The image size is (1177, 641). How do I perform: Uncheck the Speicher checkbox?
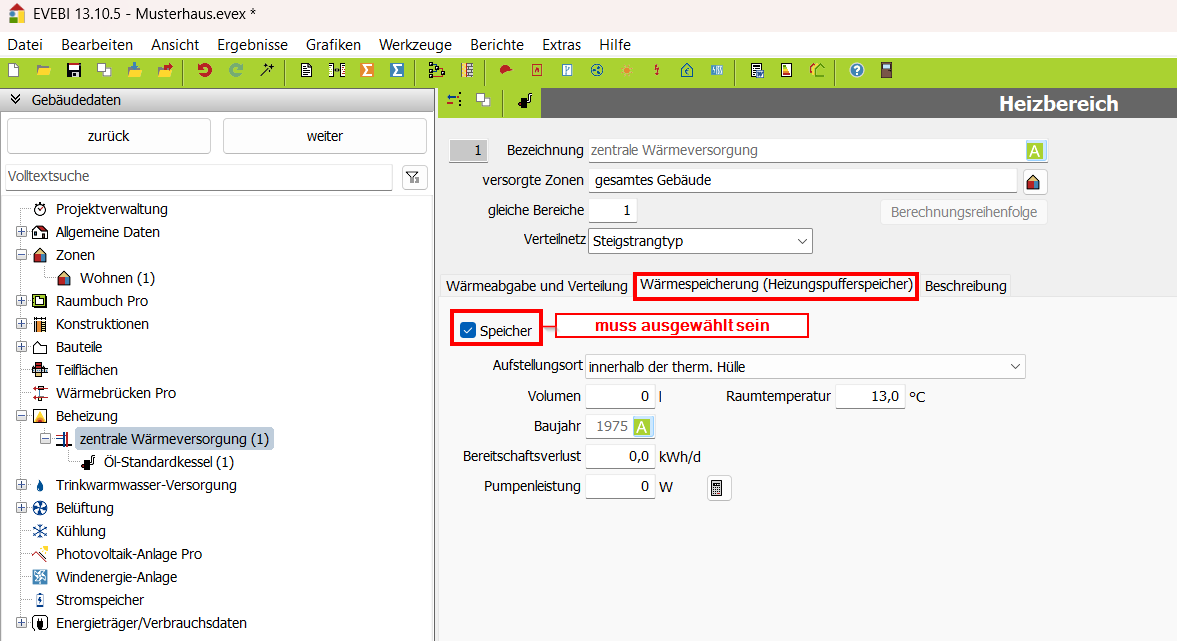tap(468, 330)
